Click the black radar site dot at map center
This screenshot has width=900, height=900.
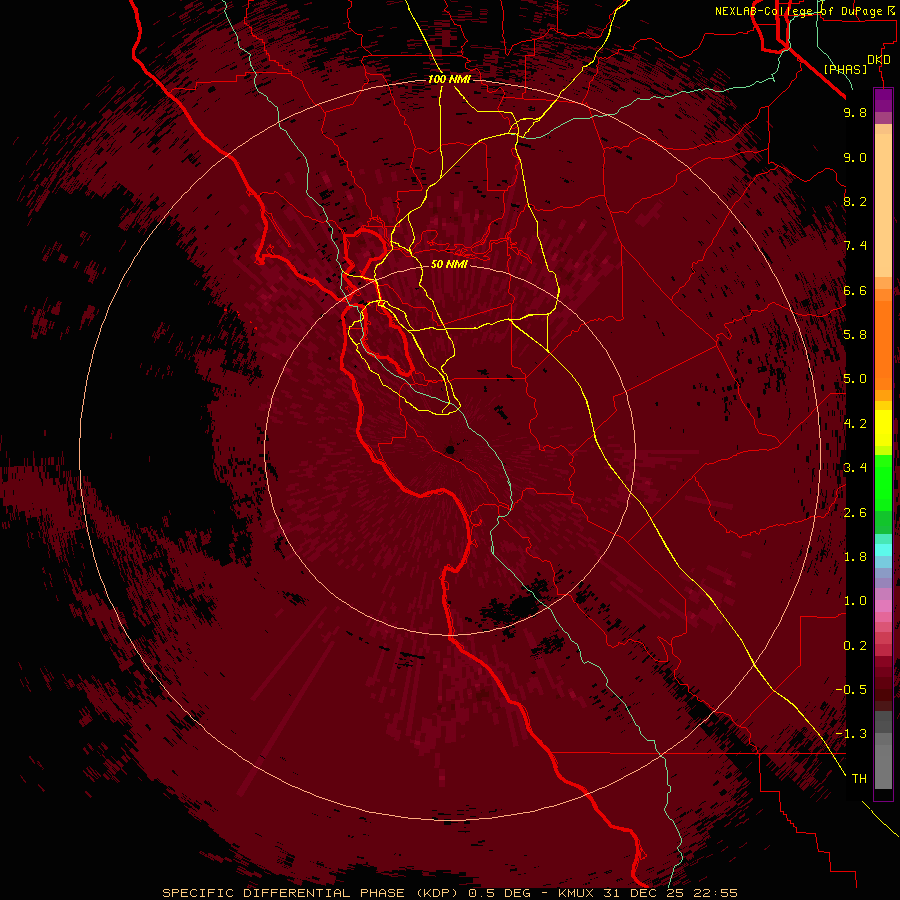tap(450, 449)
